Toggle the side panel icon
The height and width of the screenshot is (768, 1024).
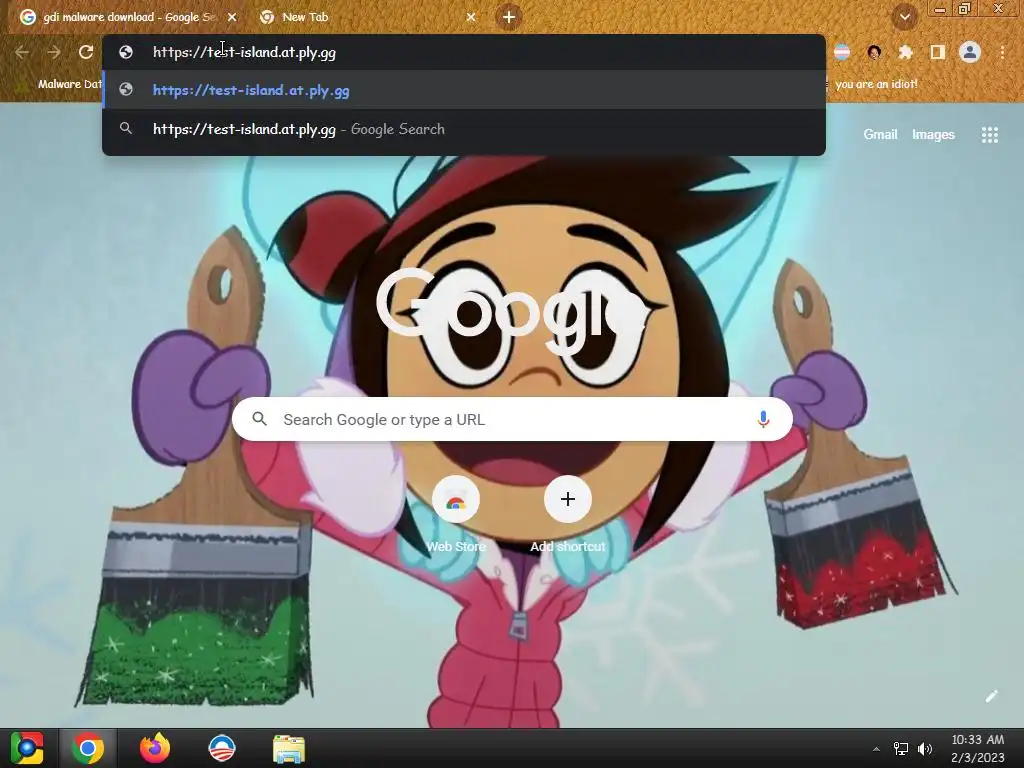point(938,52)
